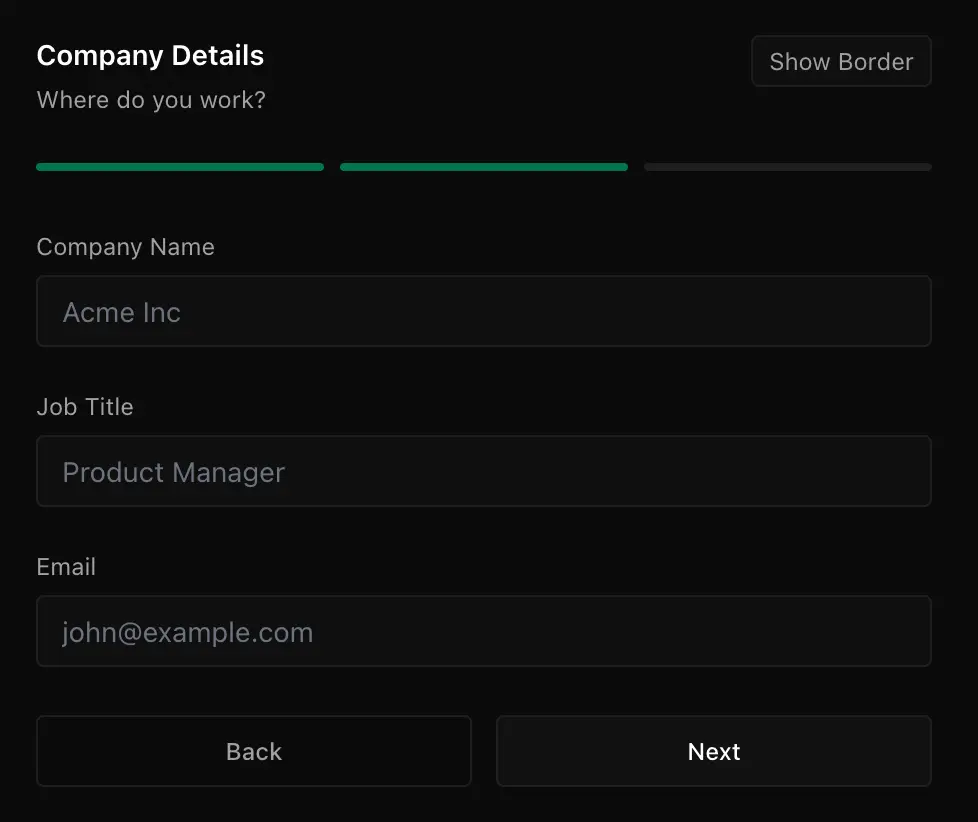This screenshot has width=978, height=822.
Task: Click the Company Details heading
Action: tap(150, 56)
